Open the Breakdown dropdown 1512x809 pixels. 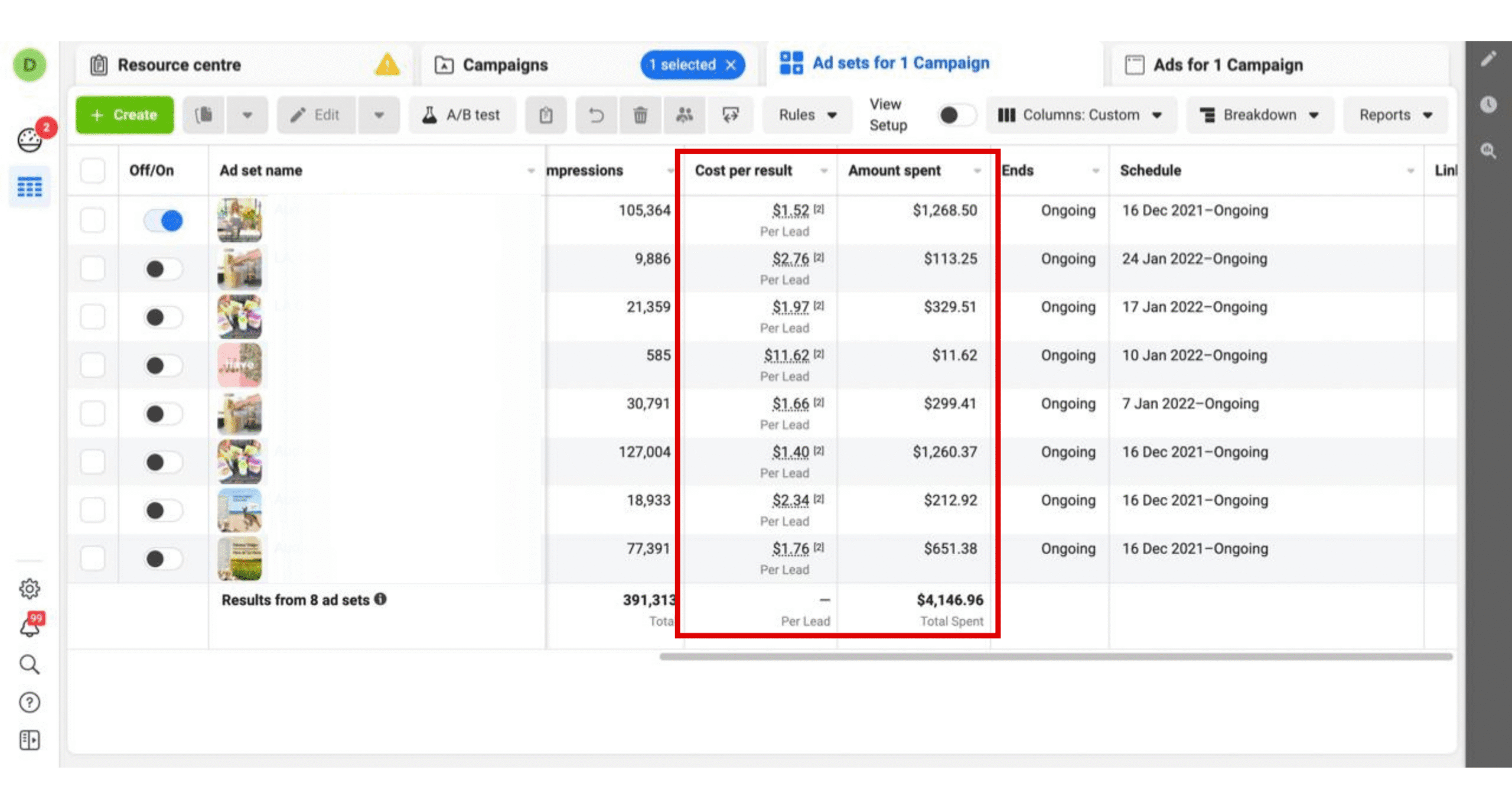(1259, 115)
